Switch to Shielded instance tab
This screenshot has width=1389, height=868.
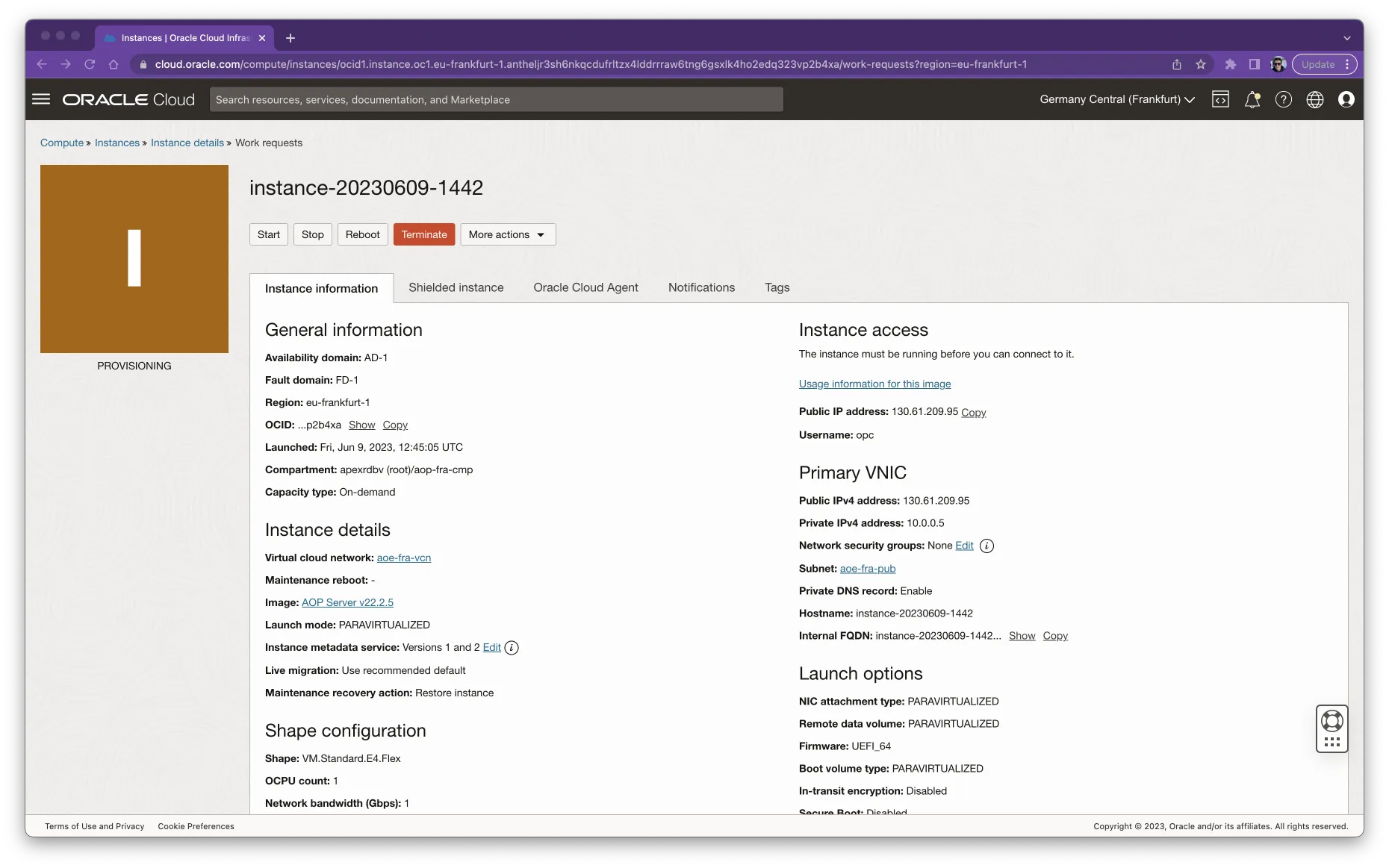click(x=456, y=287)
